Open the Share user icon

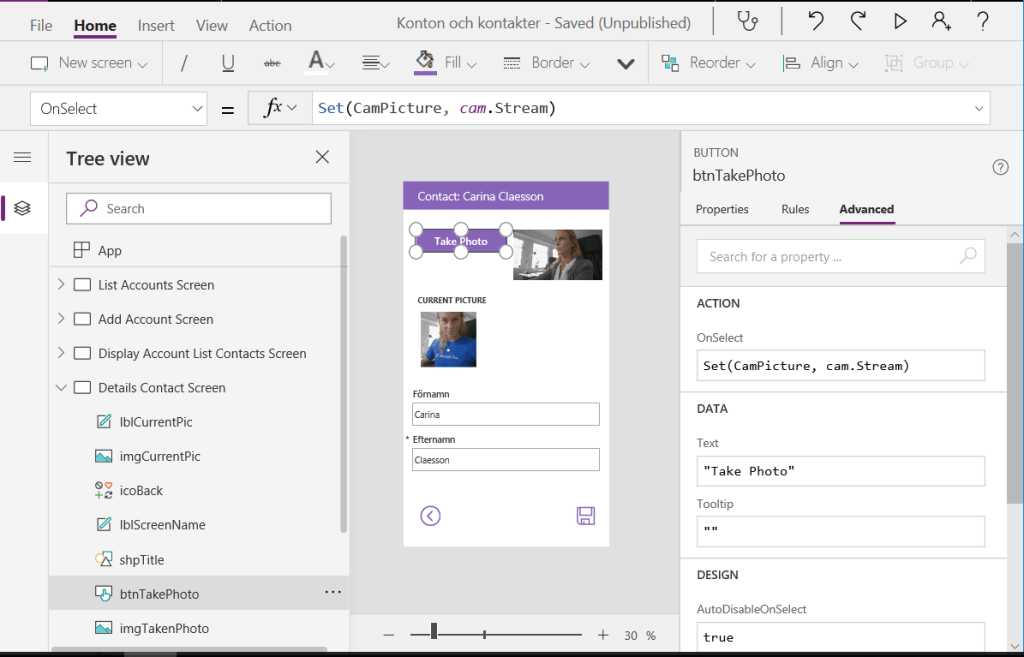[x=941, y=21]
